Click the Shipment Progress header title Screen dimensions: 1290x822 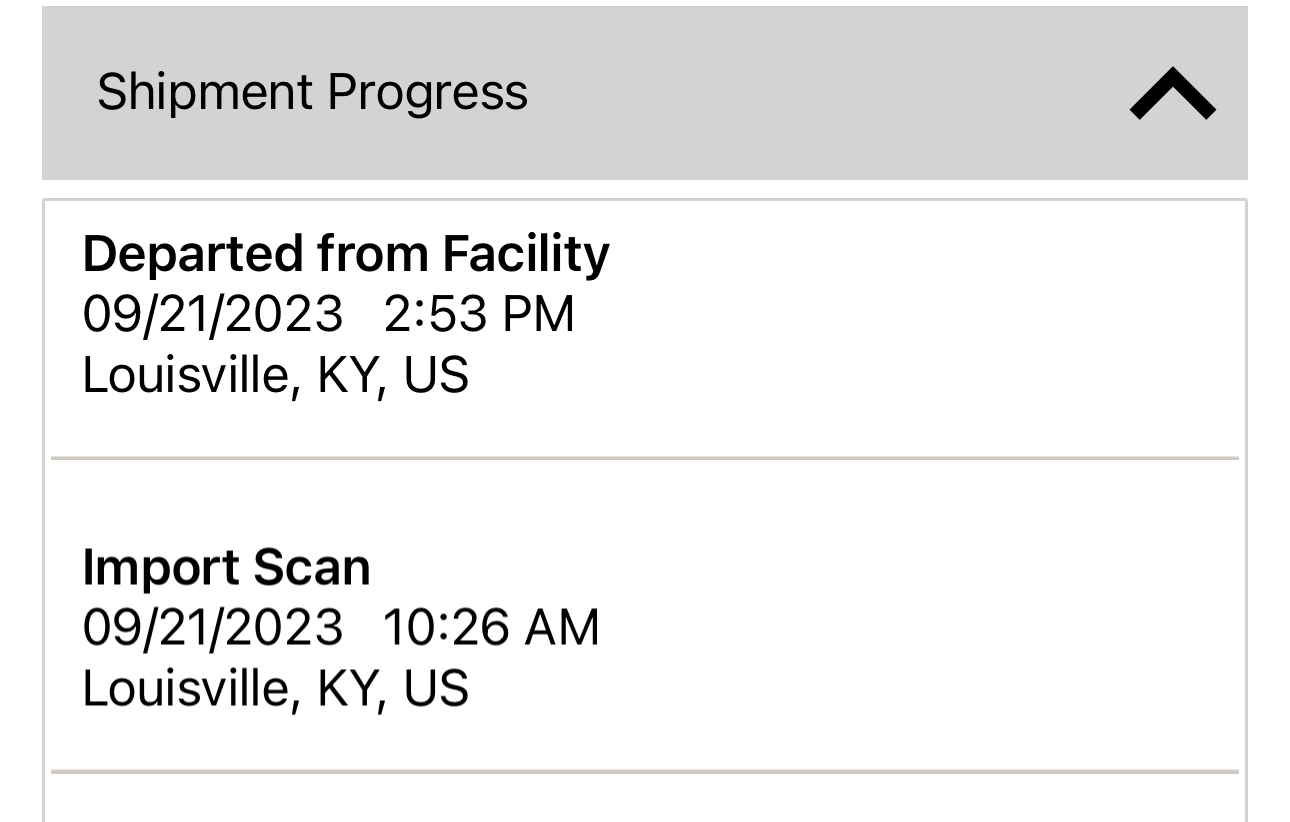(312, 93)
